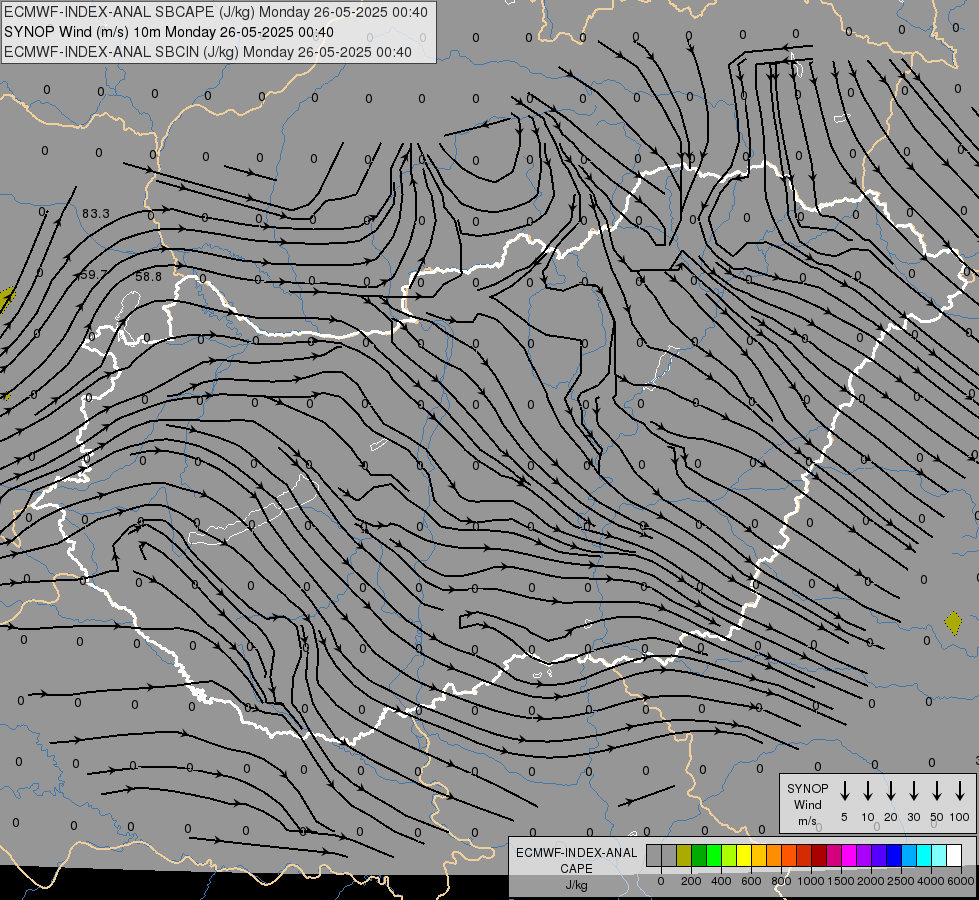Click the 6000 tick label under CAPE bar
The image size is (979, 900).
(960, 881)
